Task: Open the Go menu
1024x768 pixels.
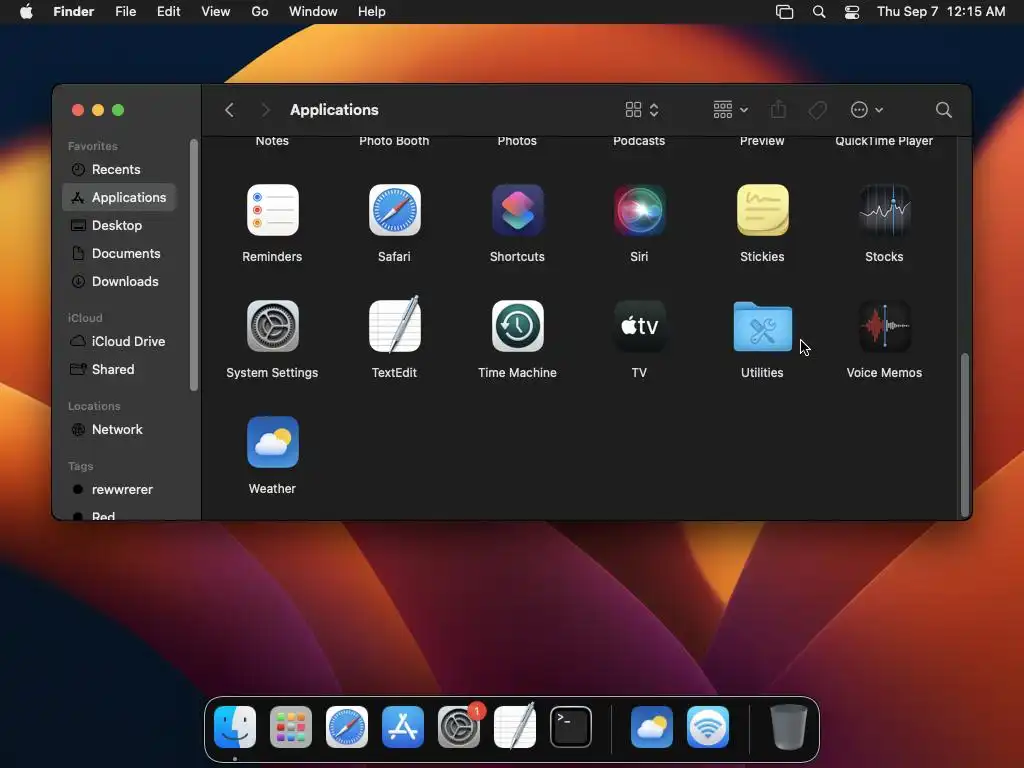Action: 260,12
